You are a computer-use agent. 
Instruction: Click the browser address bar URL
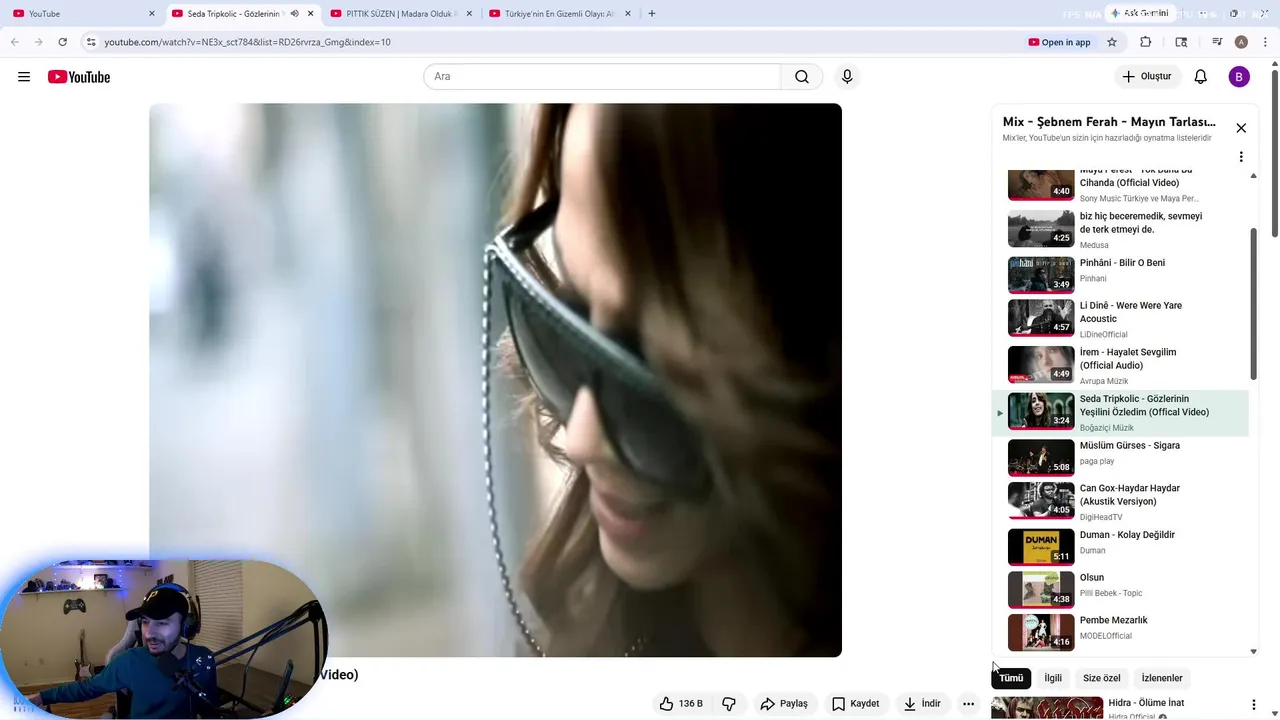pyautogui.click(x=247, y=42)
